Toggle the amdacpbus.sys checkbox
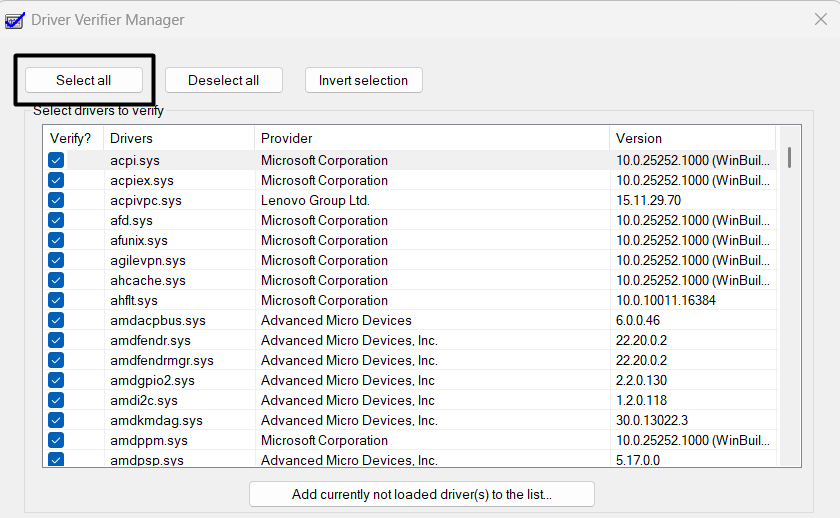Screen dimensions: 840x518 point(56,320)
